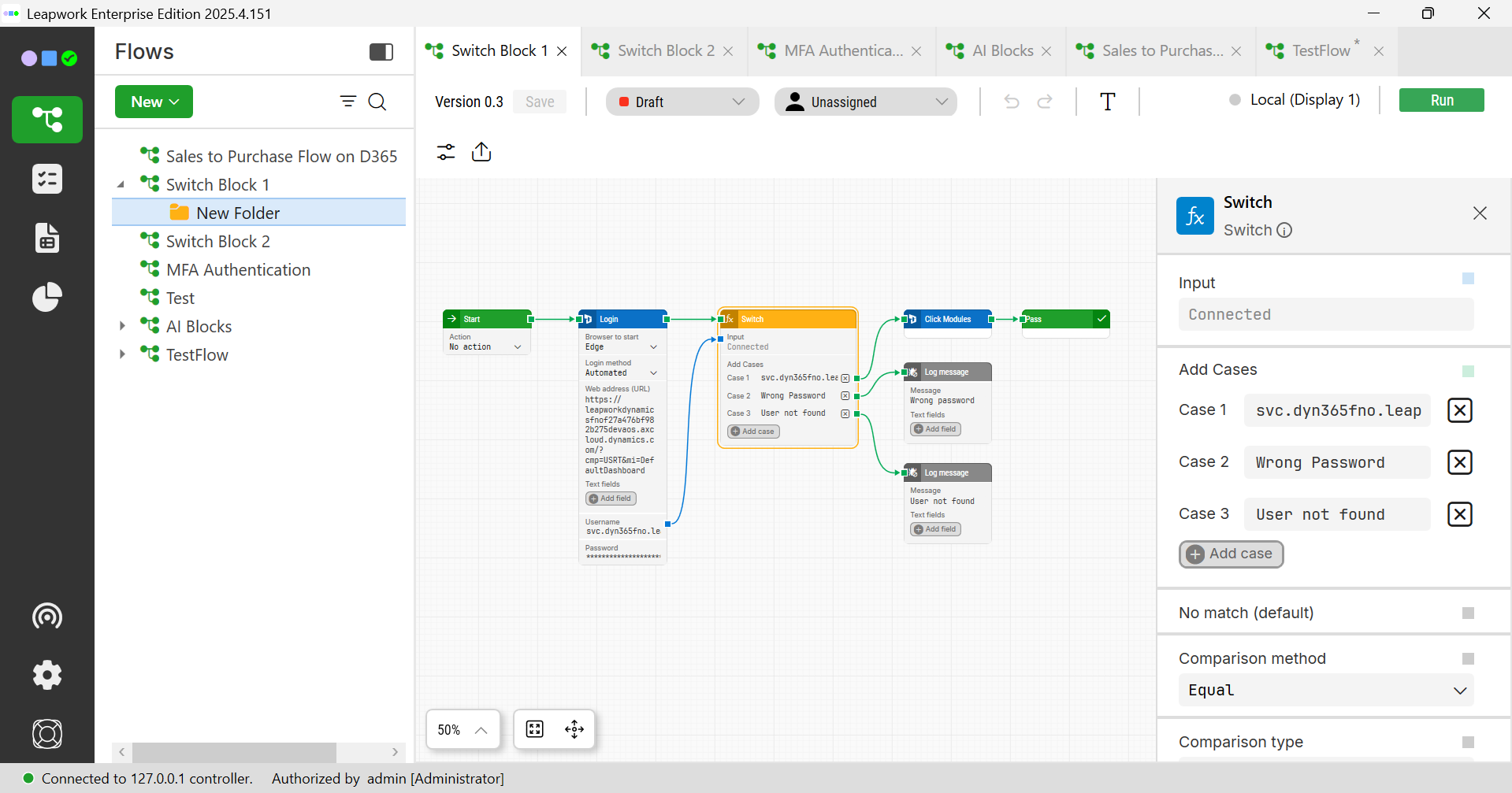Insert text annotation with T tool
1512x793 pixels.
1107,102
